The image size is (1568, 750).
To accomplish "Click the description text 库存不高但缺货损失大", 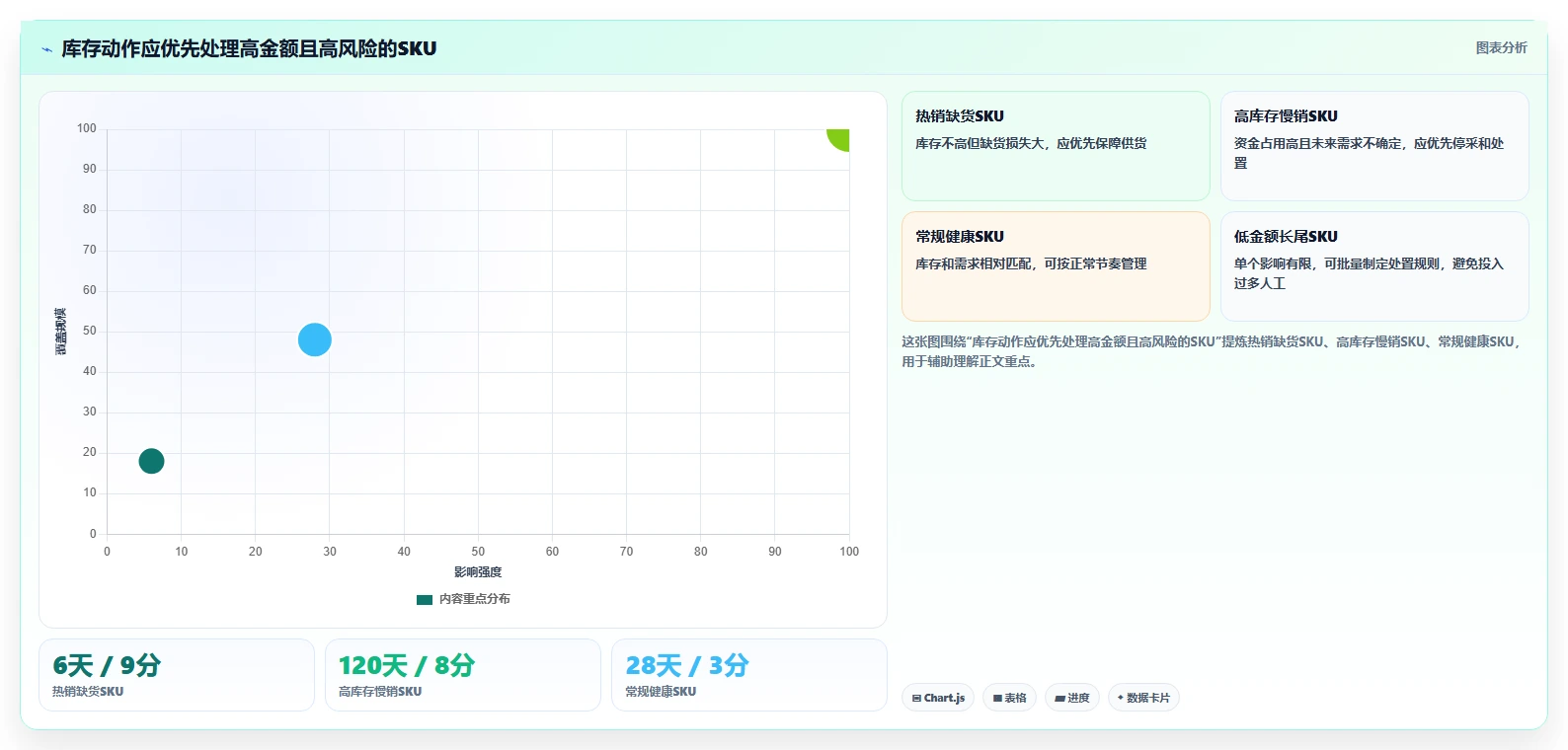I will click(1031, 144).
